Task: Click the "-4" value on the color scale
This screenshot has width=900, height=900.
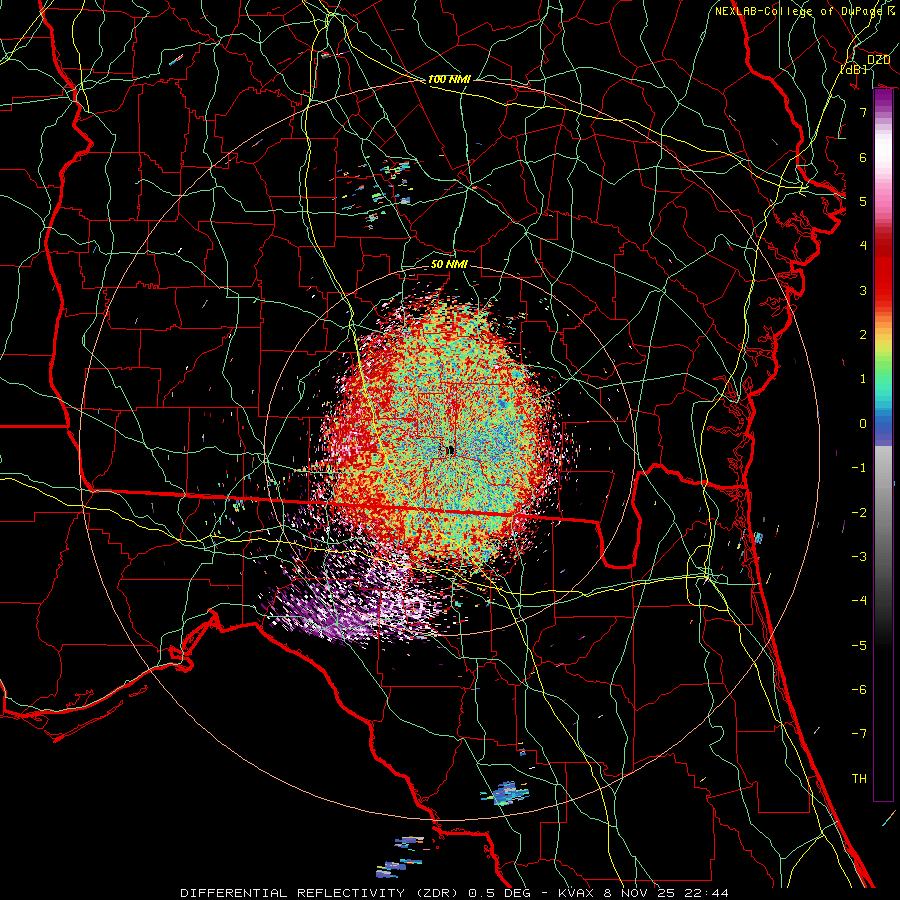Action: tap(859, 601)
